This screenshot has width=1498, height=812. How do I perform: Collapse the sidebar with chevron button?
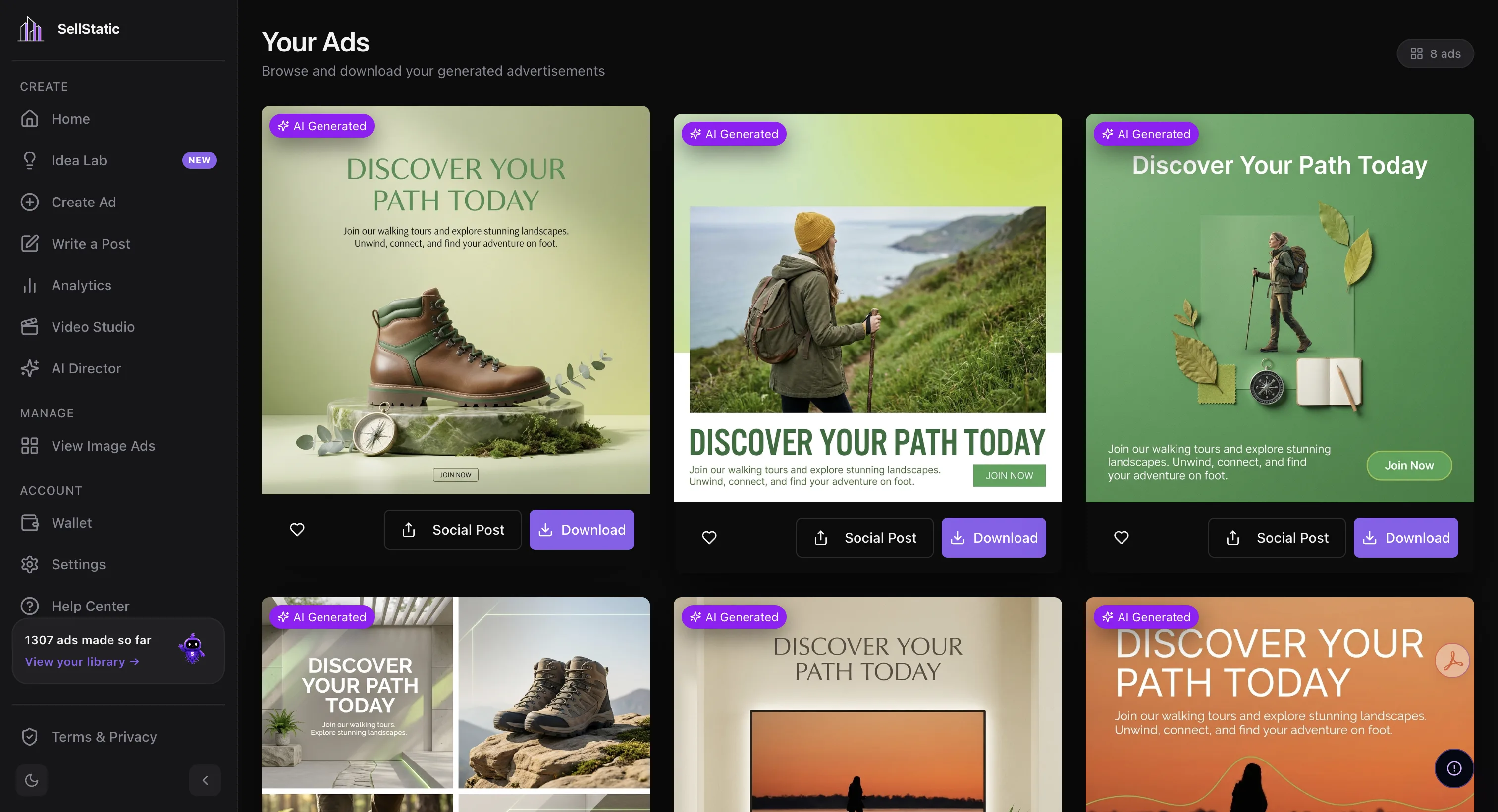(205, 780)
